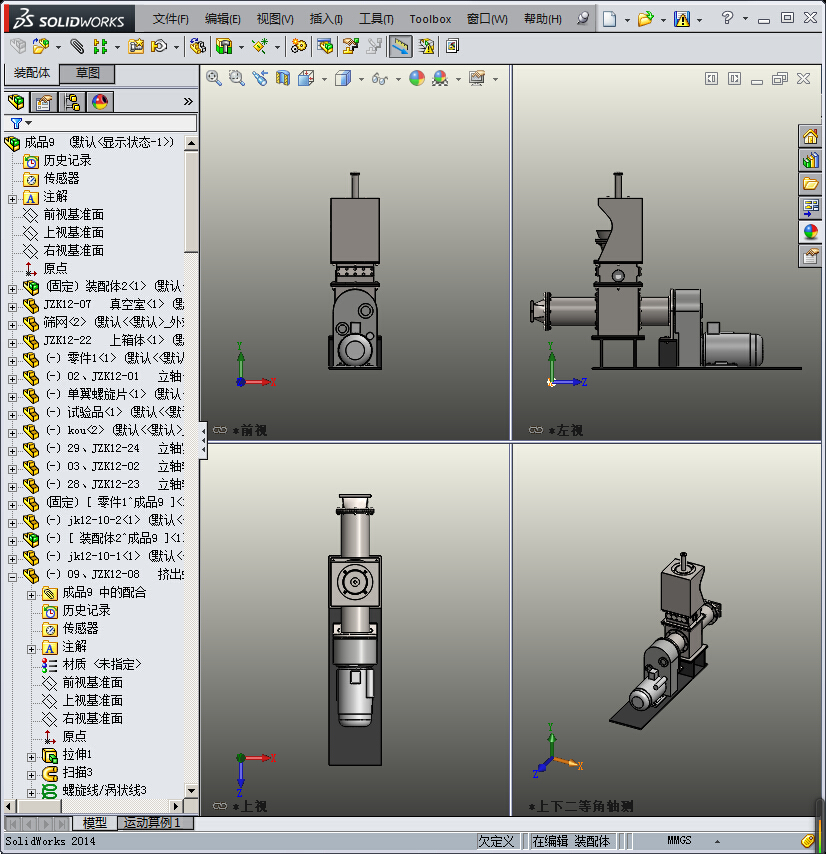Open the 文件(F) menu

pyautogui.click(x=170, y=19)
